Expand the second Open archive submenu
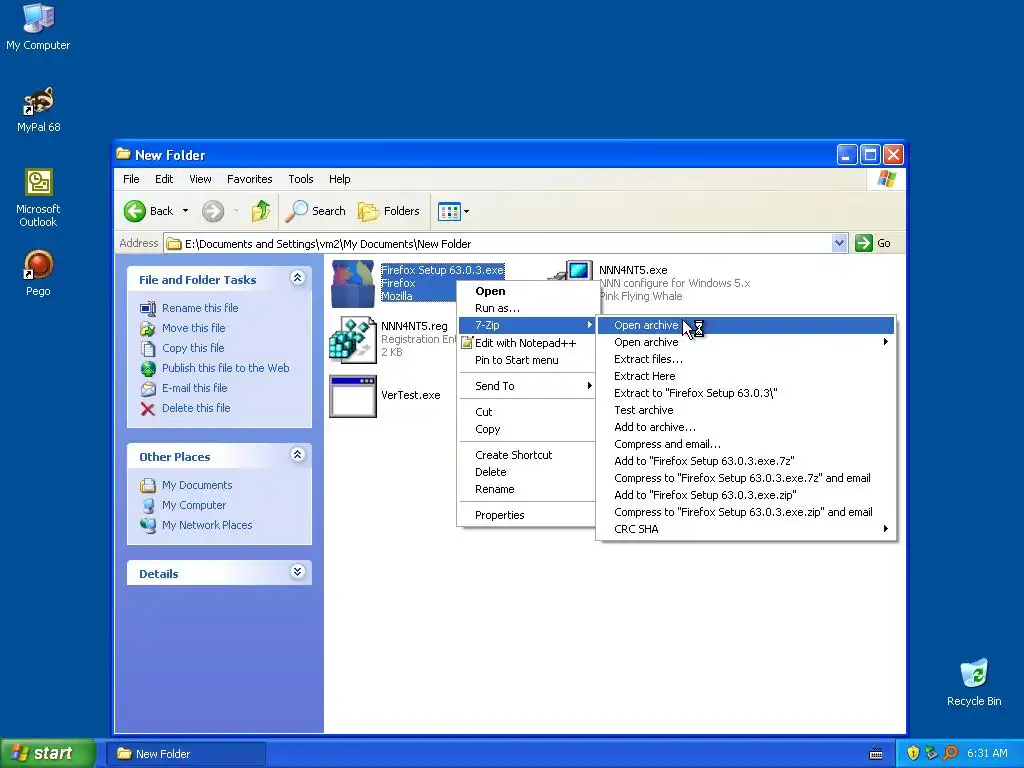Viewport: 1024px width, 768px height. 746,342
